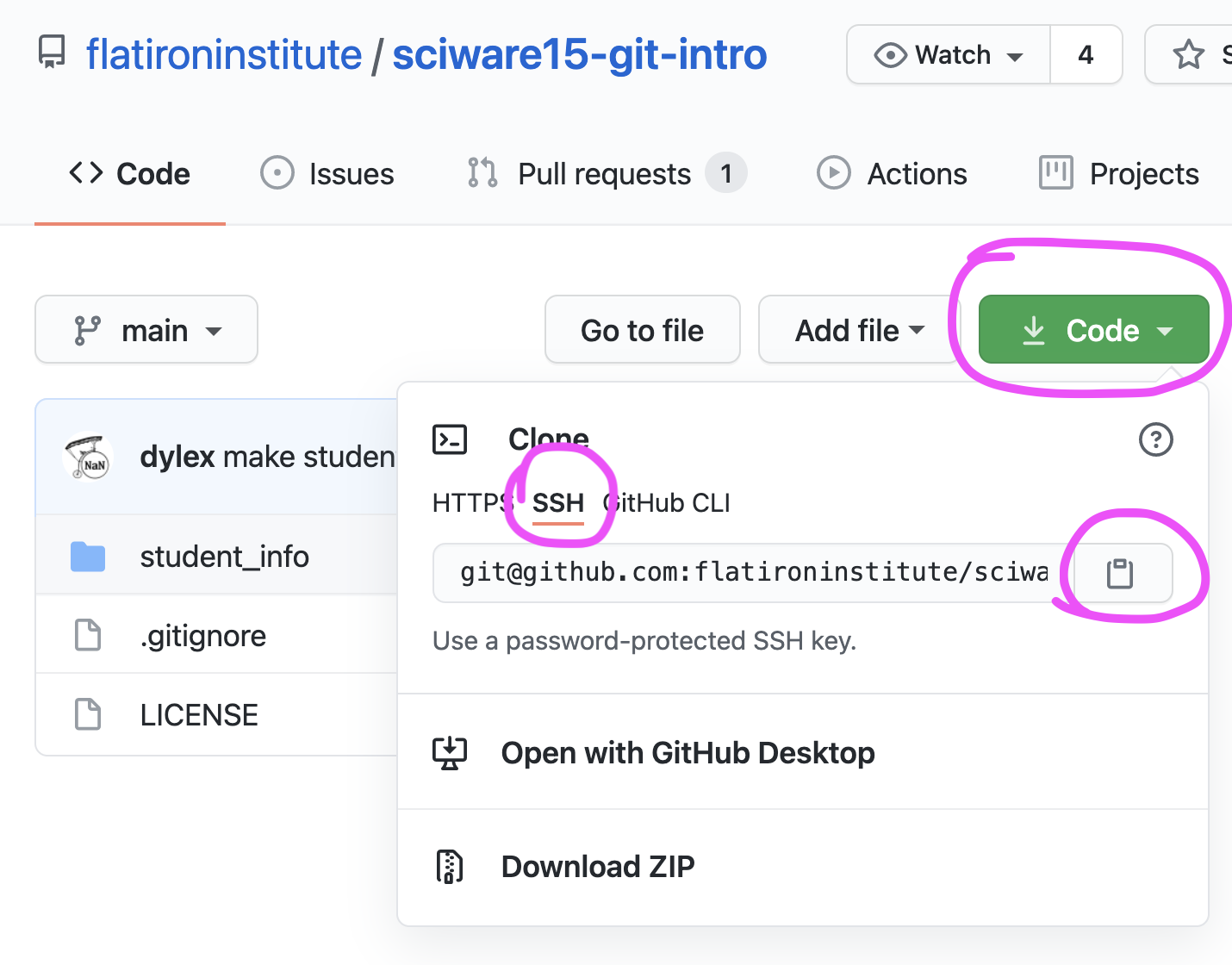Click the GitHub Desktop download icon
The width and height of the screenshot is (1232, 965).
pyautogui.click(x=450, y=753)
